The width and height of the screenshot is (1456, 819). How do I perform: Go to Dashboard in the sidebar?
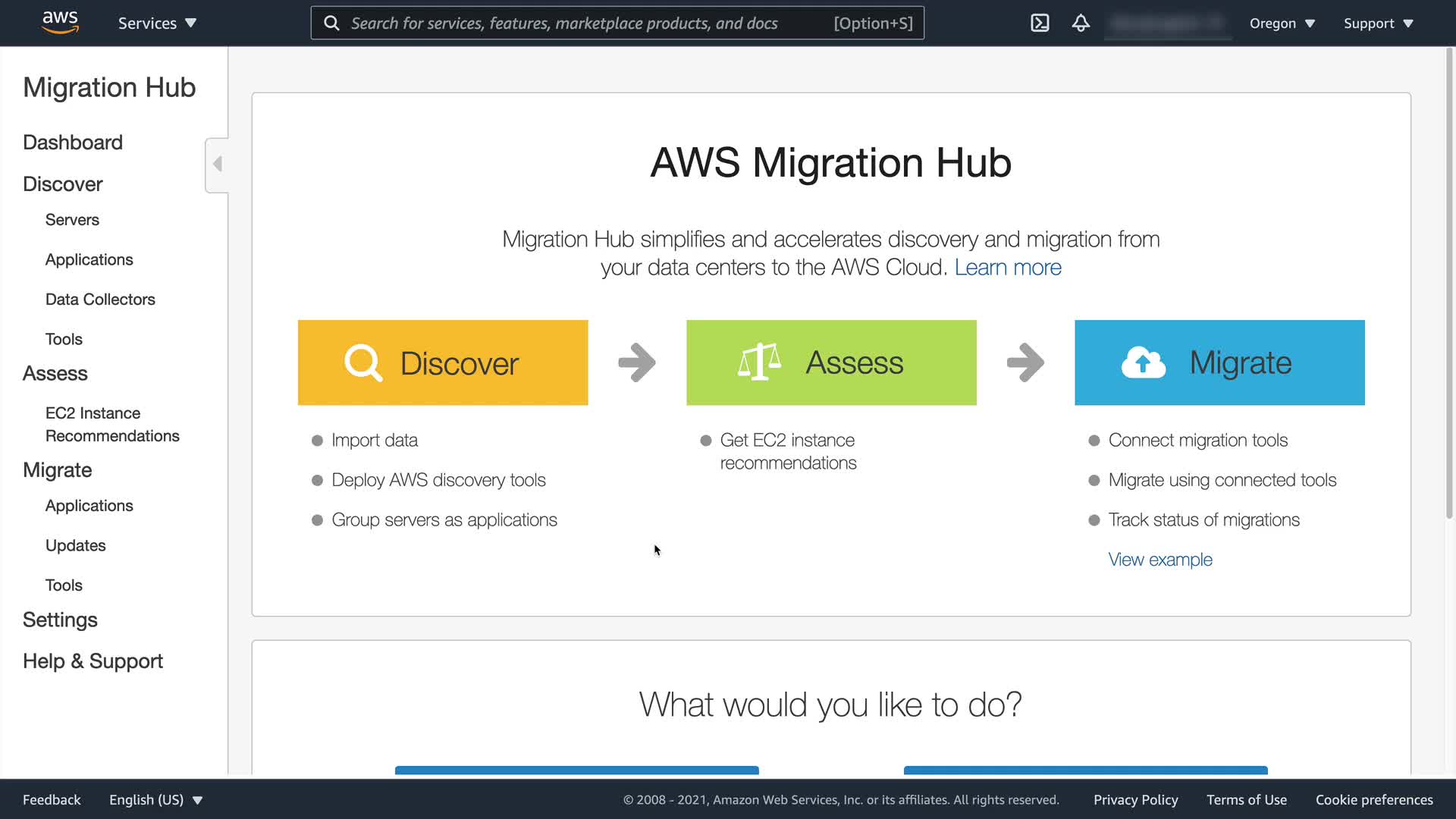coord(73,143)
